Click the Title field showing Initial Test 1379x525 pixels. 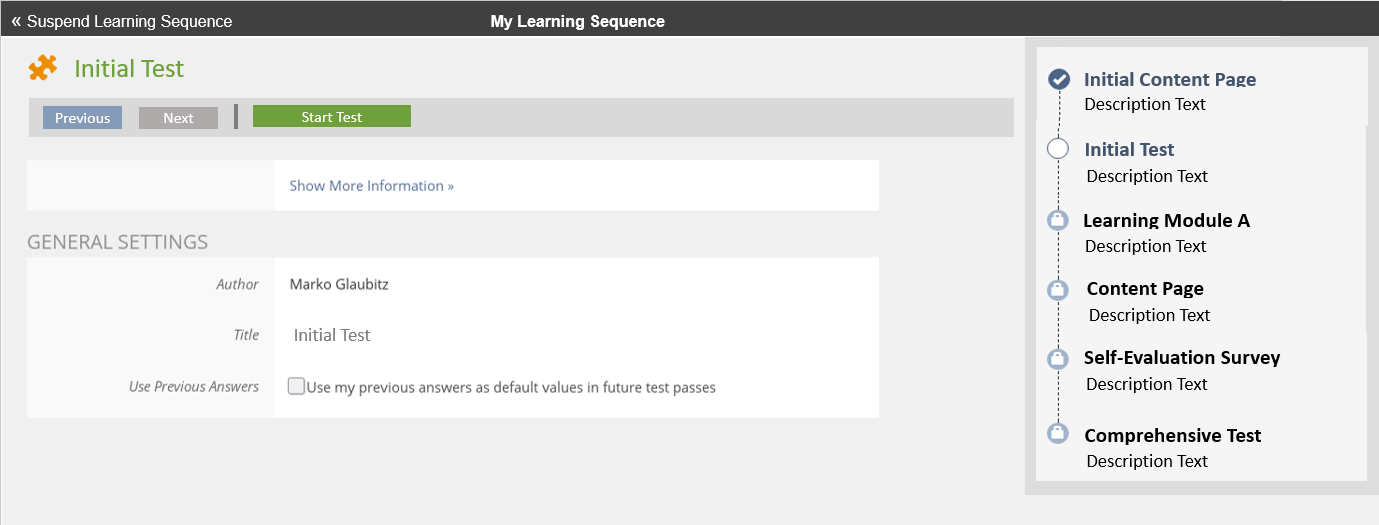[x=332, y=335]
